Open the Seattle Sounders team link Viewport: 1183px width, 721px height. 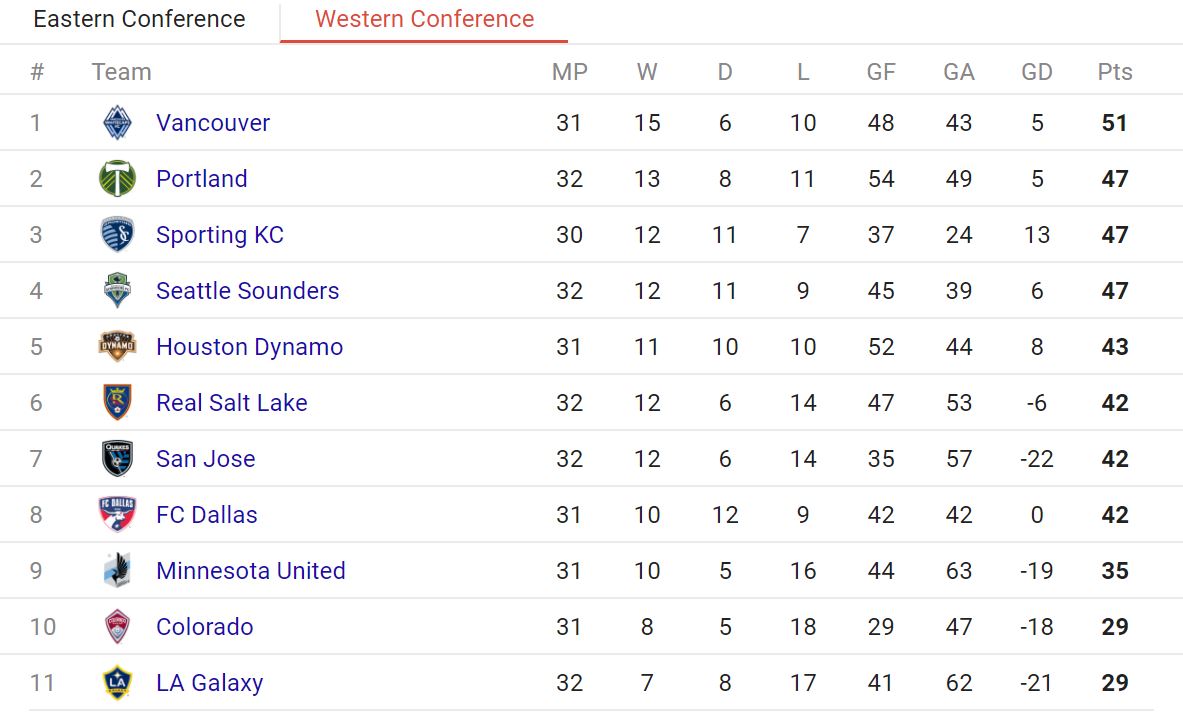point(247,290)
